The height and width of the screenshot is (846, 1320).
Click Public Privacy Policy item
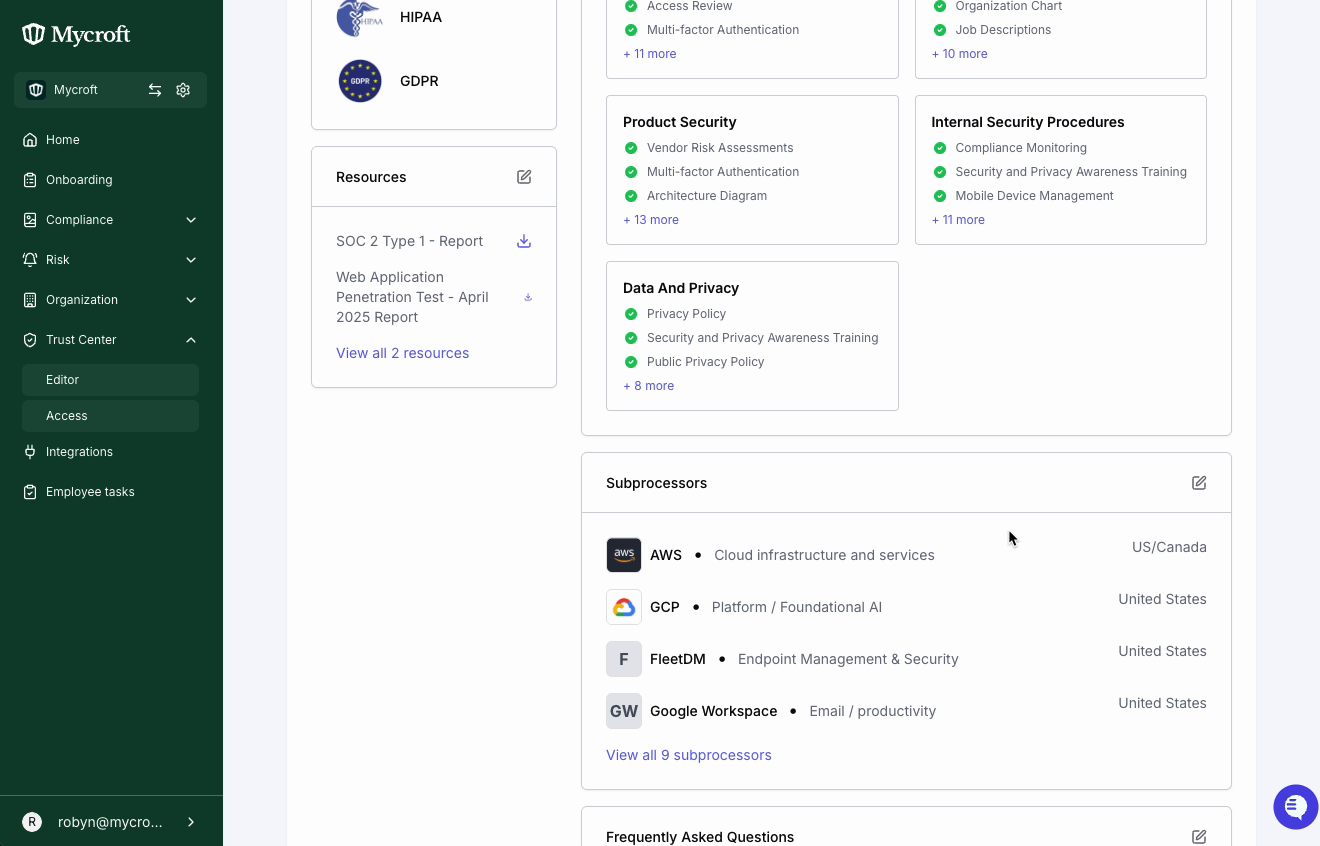point(705,362)
